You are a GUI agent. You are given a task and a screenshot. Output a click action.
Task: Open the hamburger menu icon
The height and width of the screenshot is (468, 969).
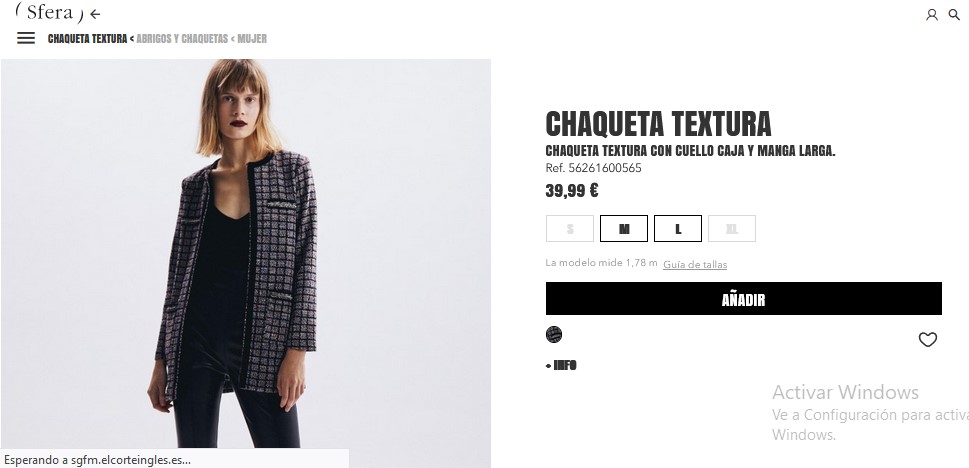pos(26,38)
